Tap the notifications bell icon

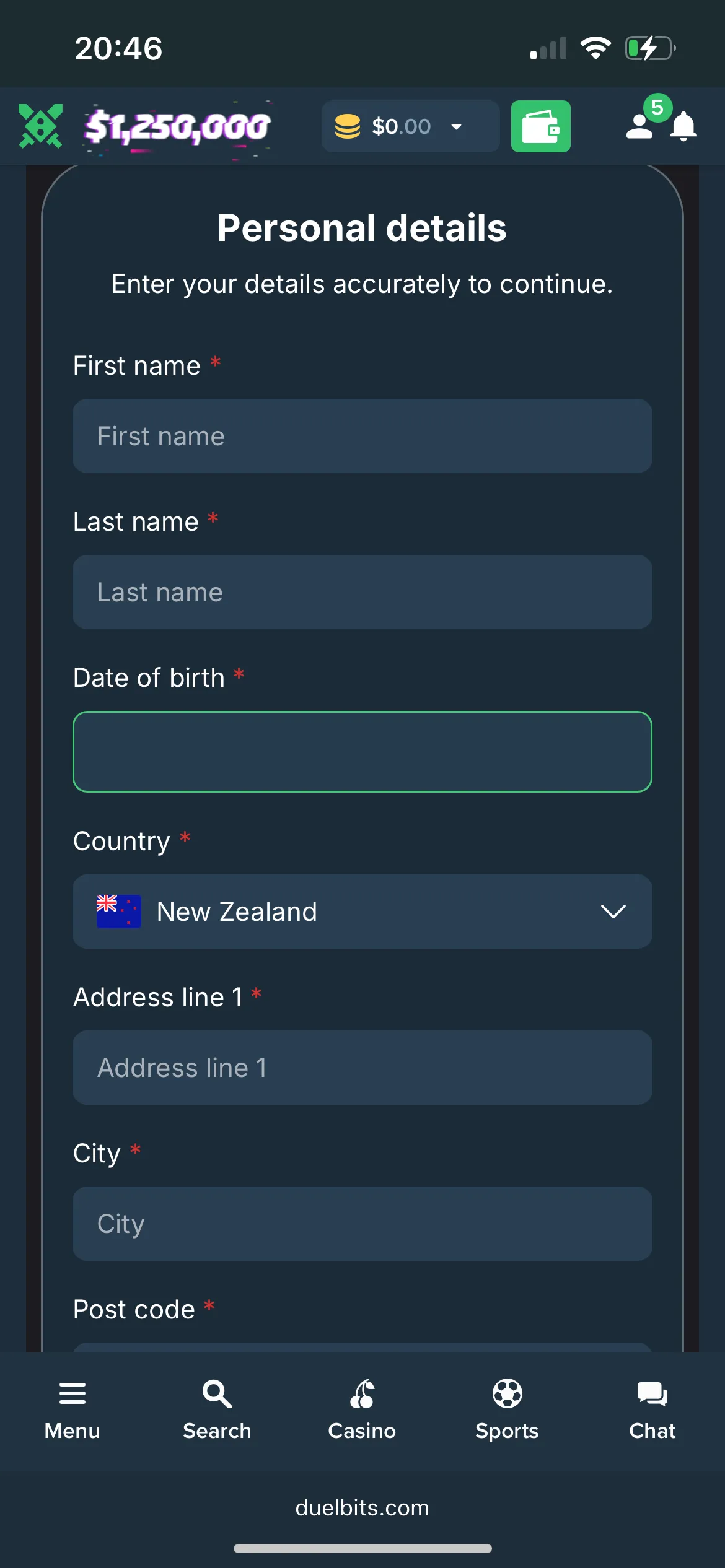tap(683, 128)
